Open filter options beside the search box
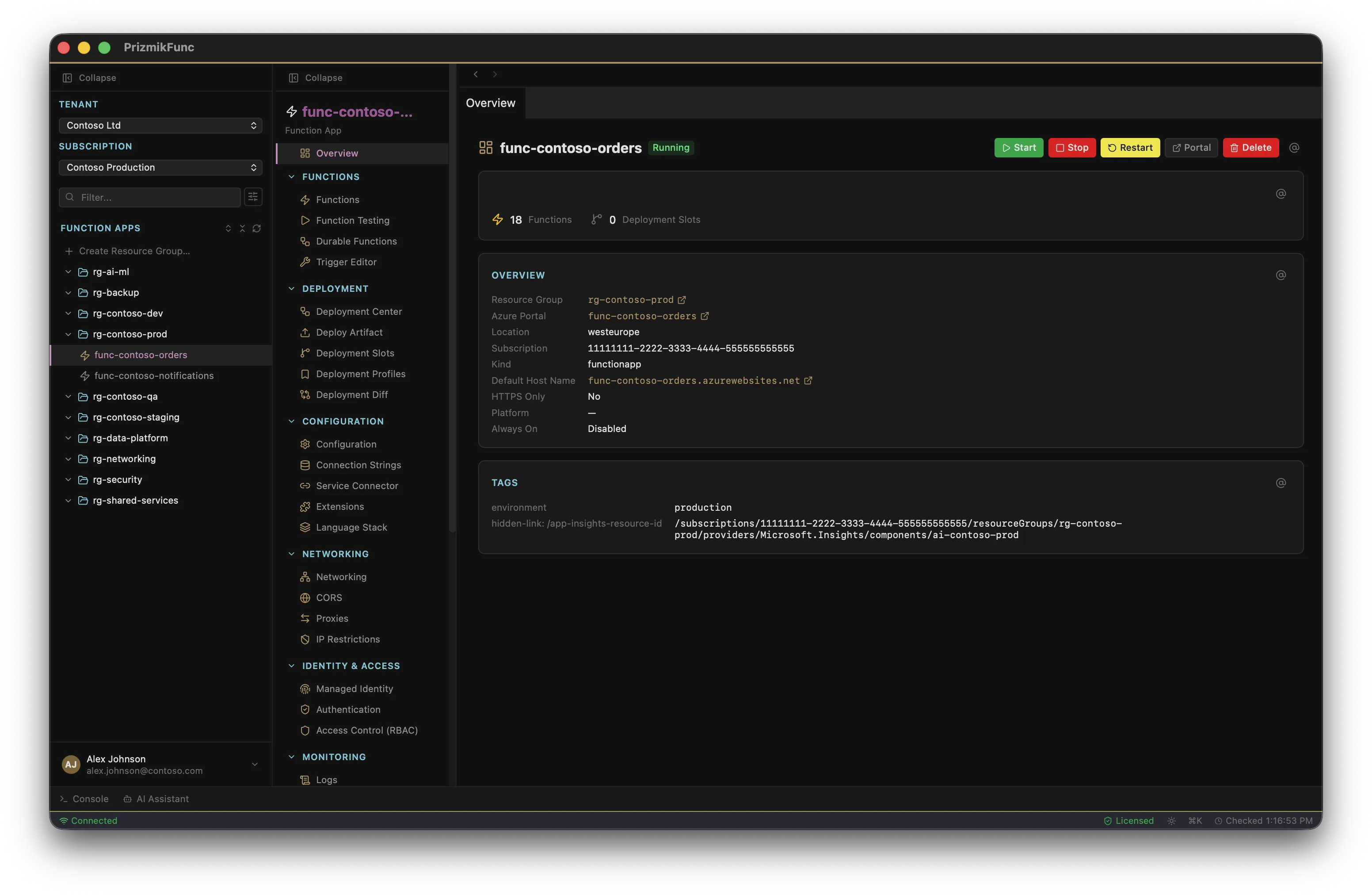 click(x=252, y=197)
